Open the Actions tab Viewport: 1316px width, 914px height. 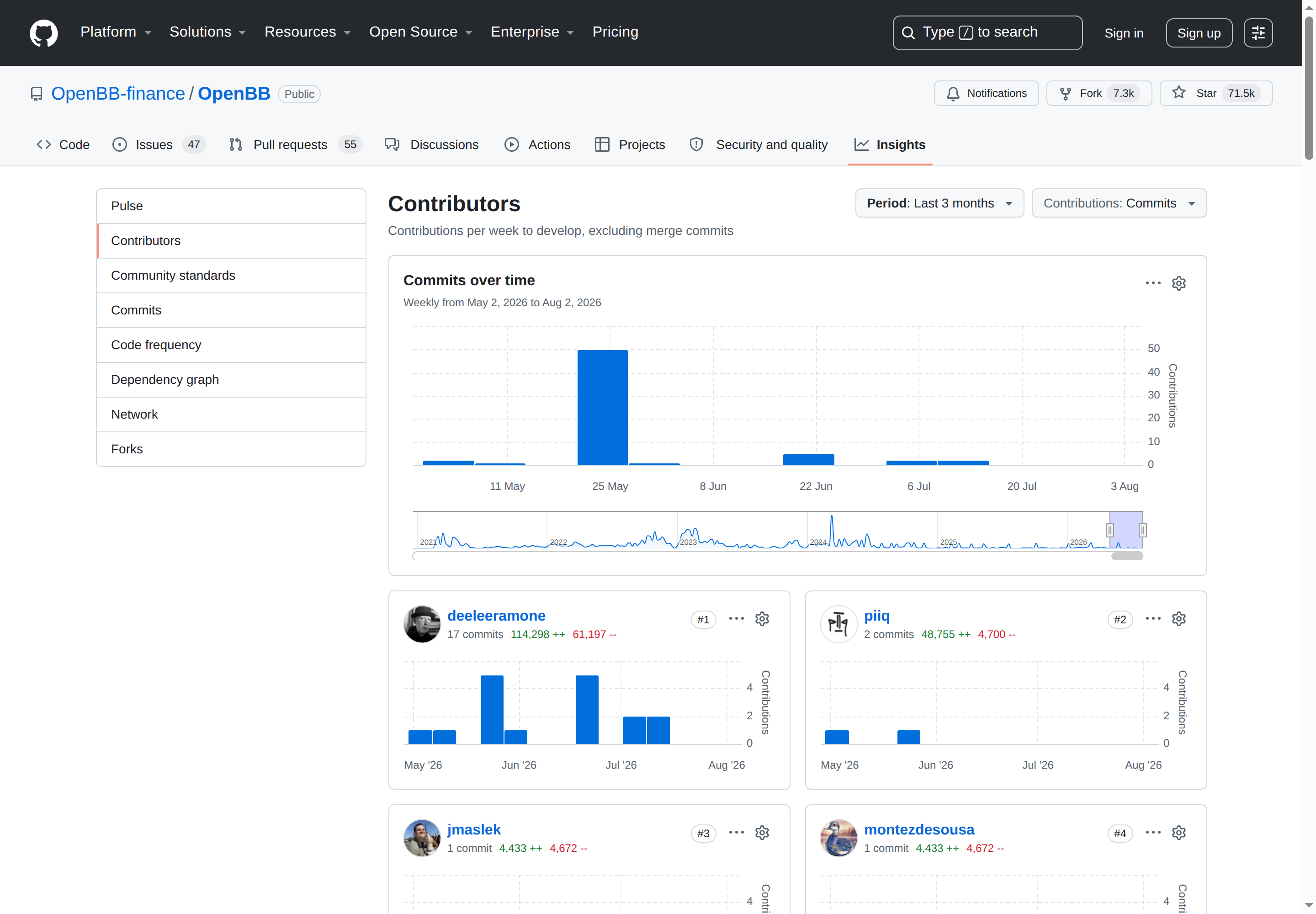[x=537, y=145]
